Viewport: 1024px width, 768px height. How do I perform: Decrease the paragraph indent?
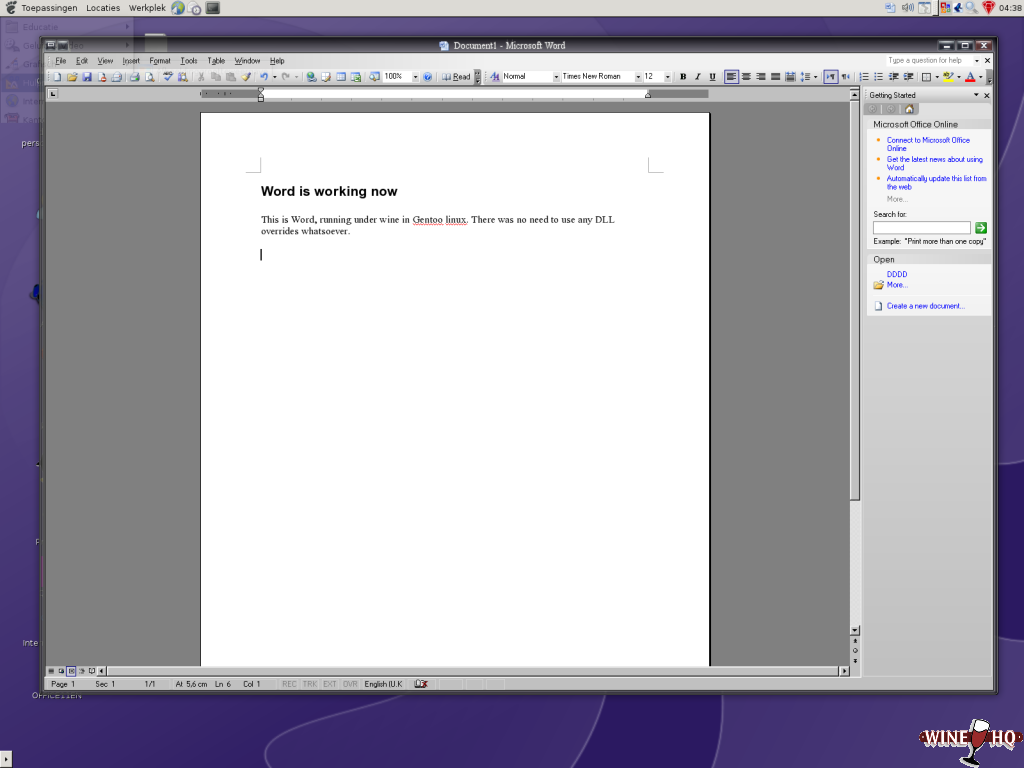coord(893,77)
